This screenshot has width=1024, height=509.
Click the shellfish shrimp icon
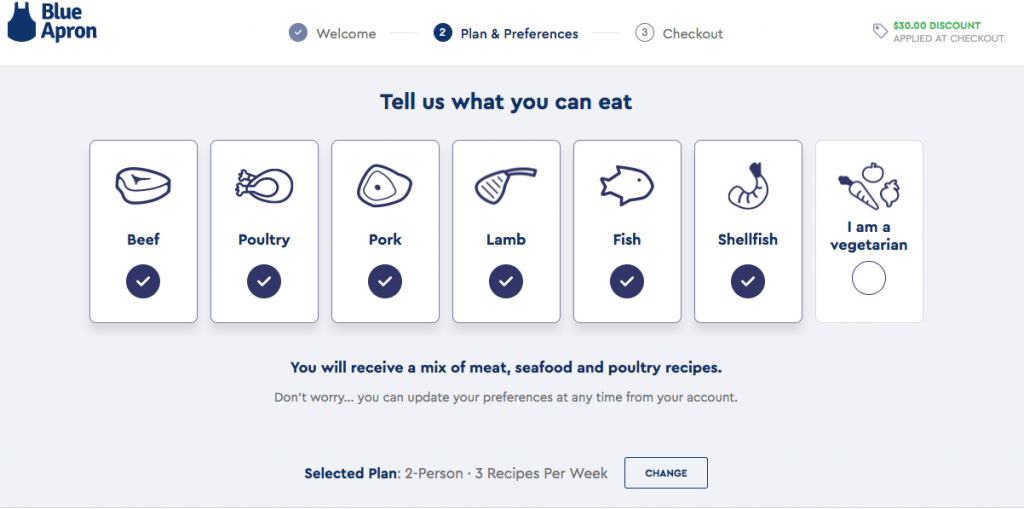tap(748, 186)
